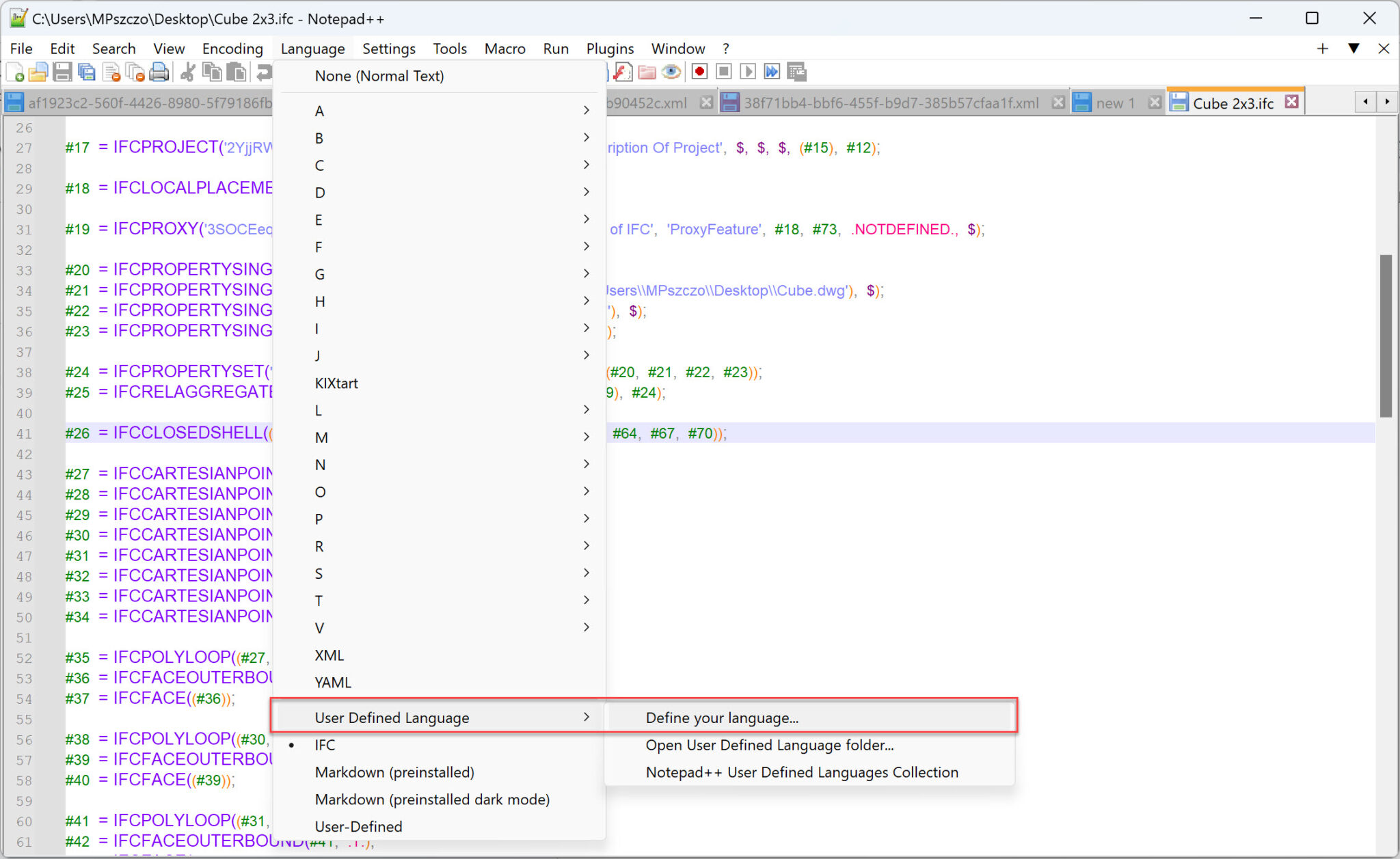Open Notepad++ User Defined Languages Collection

pos(801,772)
